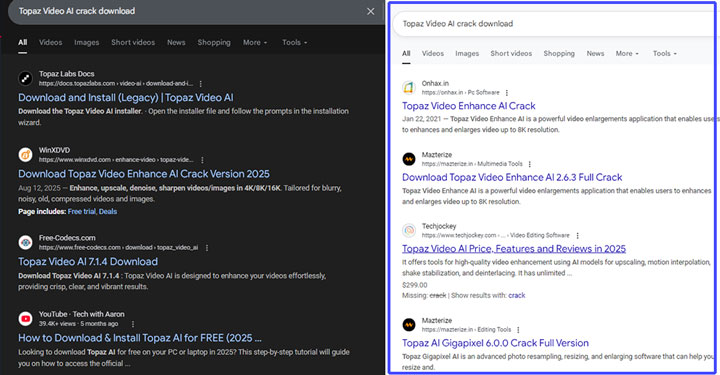Screen dimensions: 720x375
Task: Expand the More dropdown in light search tabs
Action: coord(627,53)
